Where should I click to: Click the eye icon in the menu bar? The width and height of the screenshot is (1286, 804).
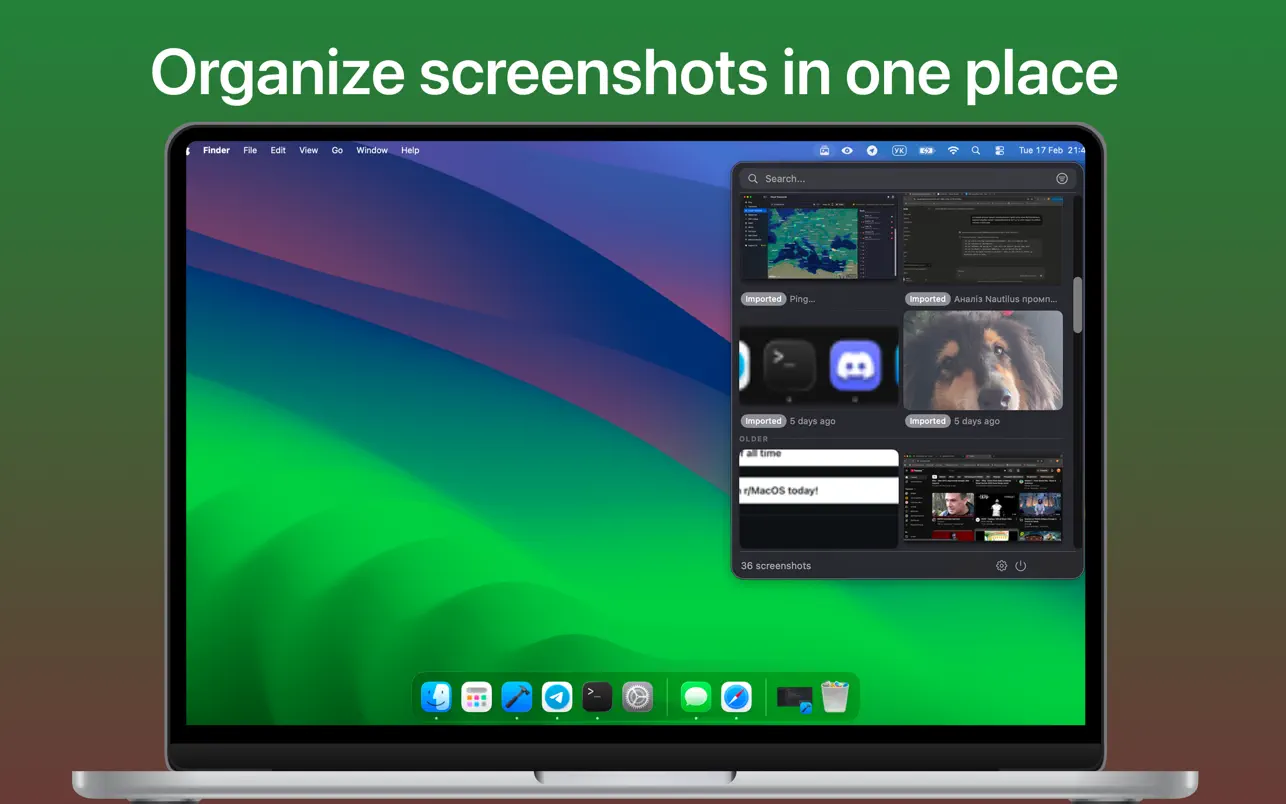tap(847, 151)
